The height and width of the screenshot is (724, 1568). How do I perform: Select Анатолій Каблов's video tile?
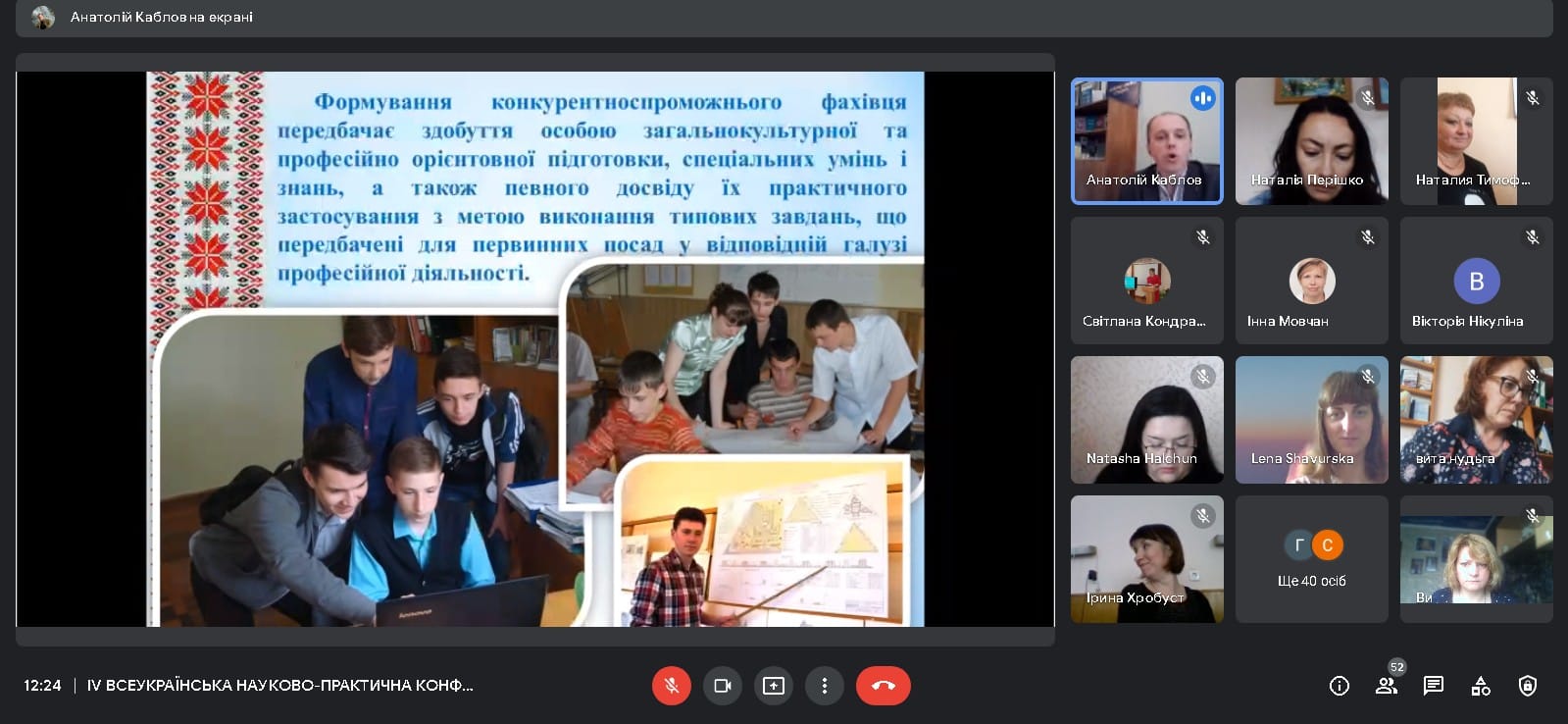(1146, 140)
